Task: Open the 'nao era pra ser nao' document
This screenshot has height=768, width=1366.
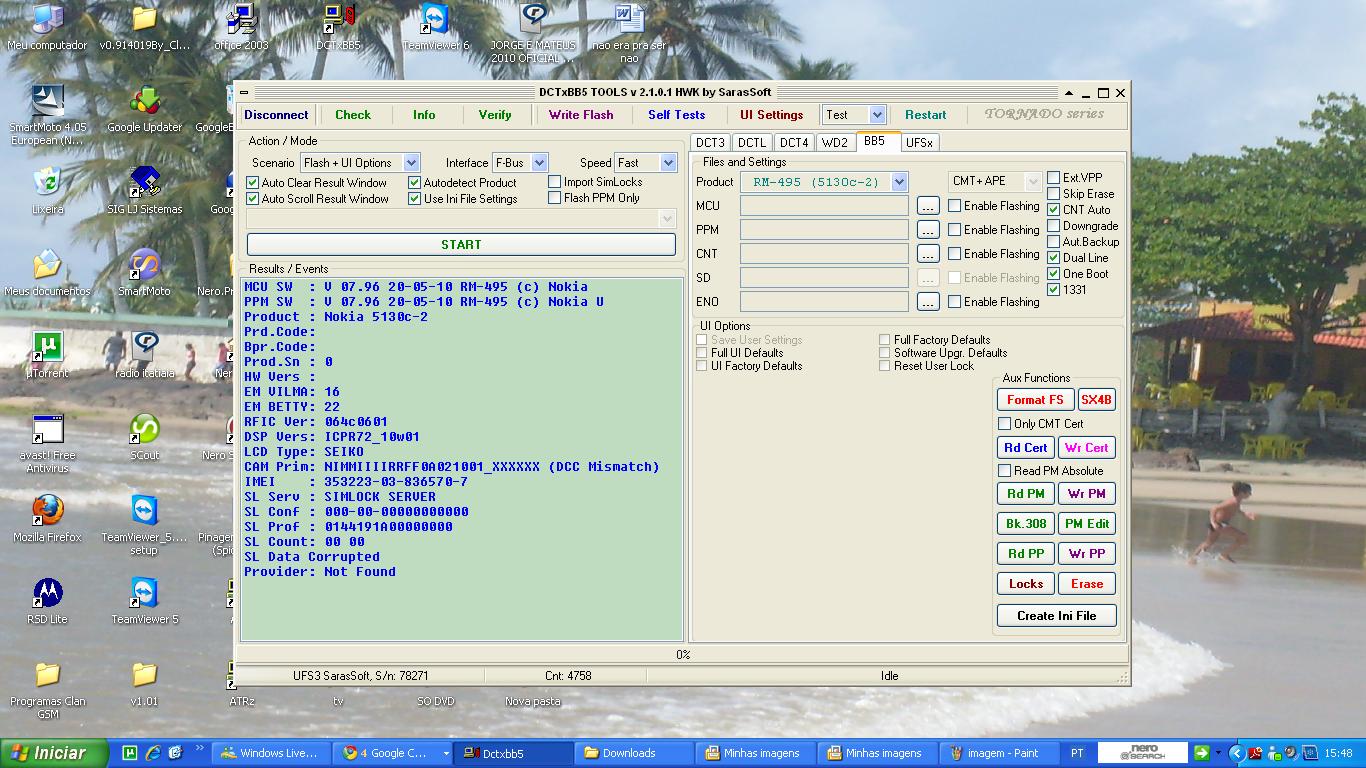Action: pyautogui.click(x=629, y=33)
